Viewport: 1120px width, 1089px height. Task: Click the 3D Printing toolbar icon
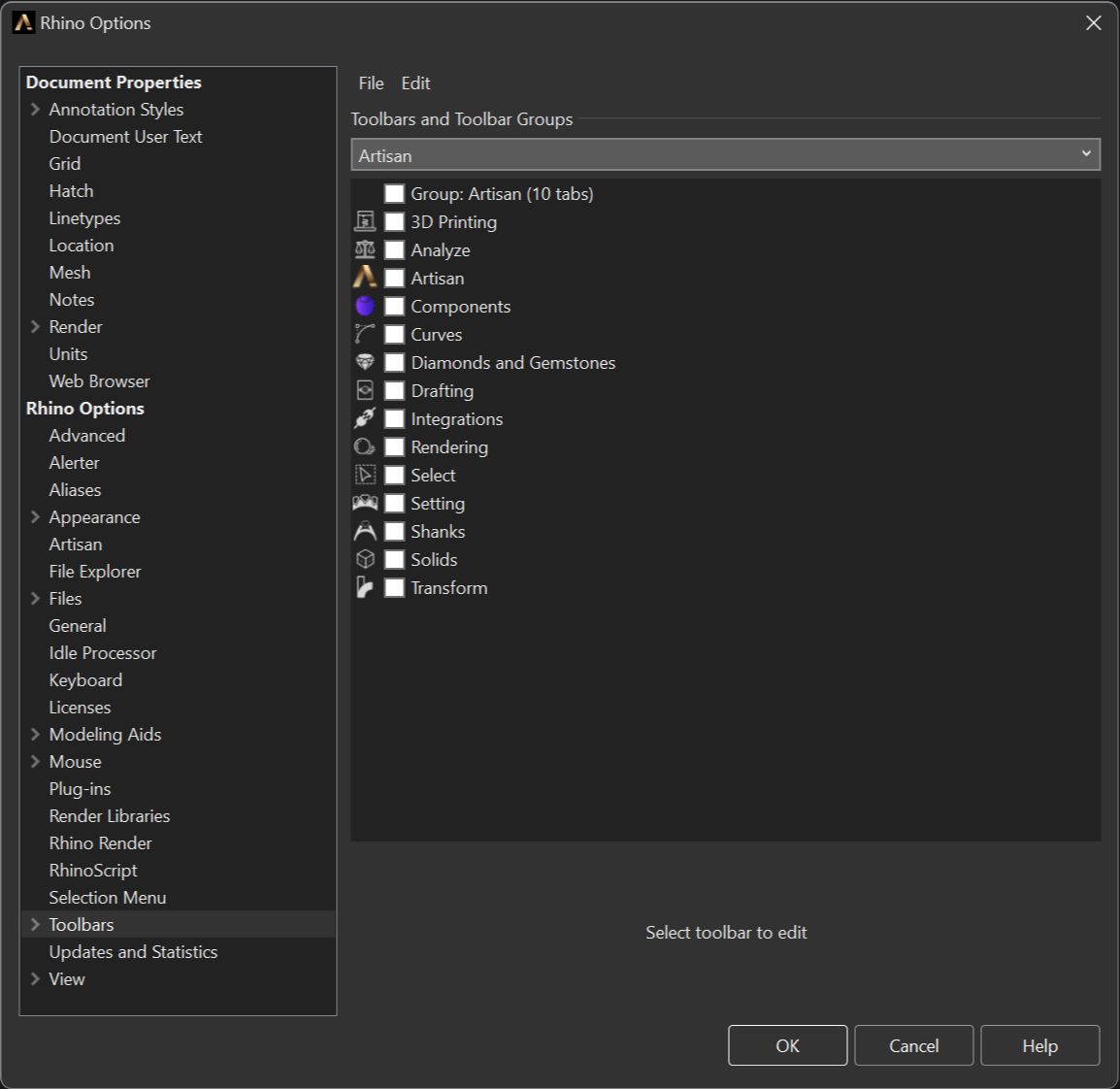click(x=365, y=221)
